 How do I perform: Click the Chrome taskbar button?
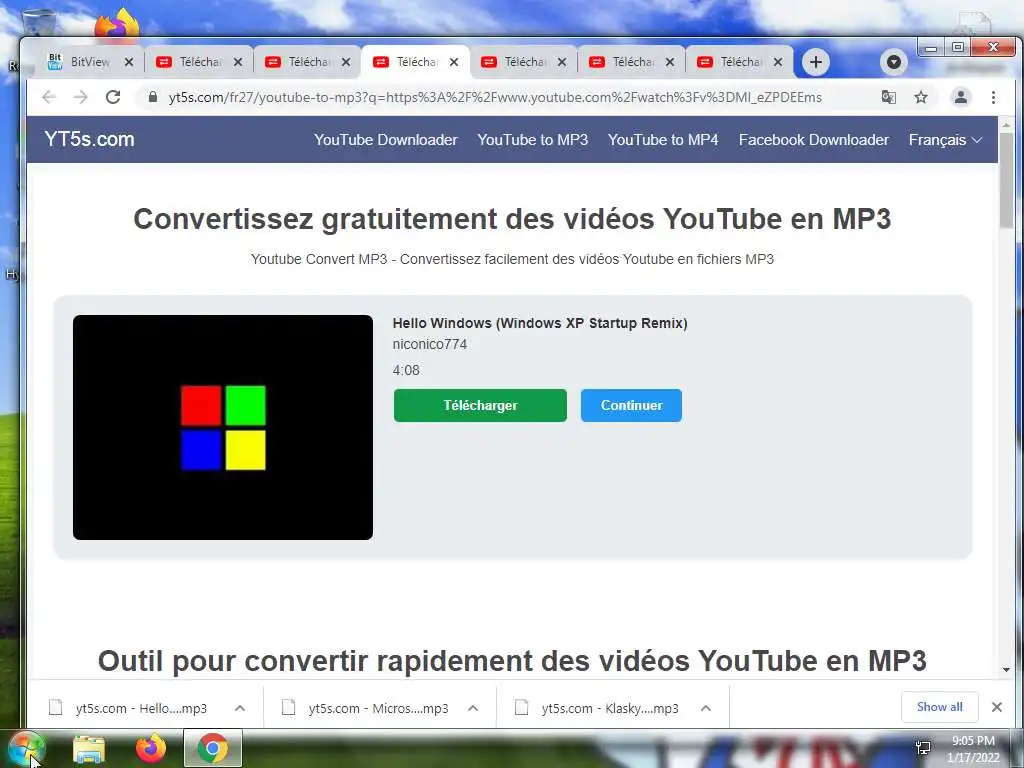(213, 748)
